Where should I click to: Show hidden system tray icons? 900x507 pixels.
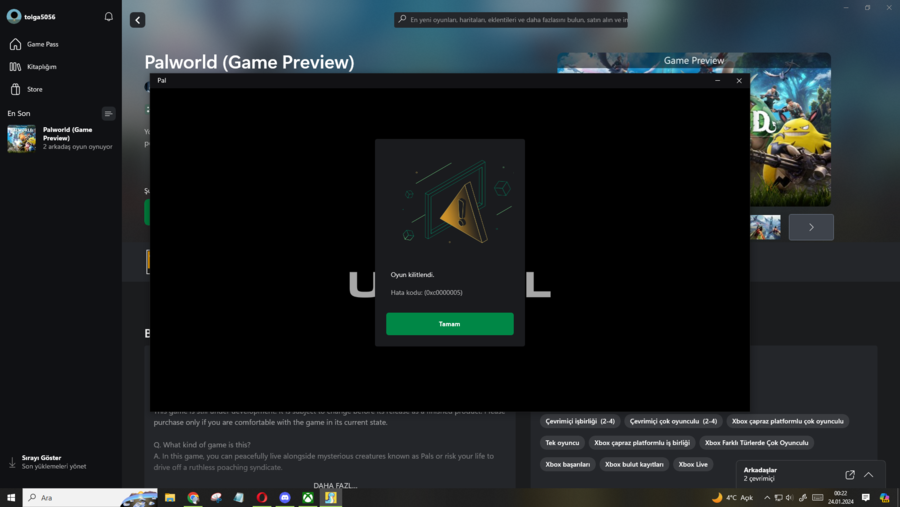[x=767, y=498]
